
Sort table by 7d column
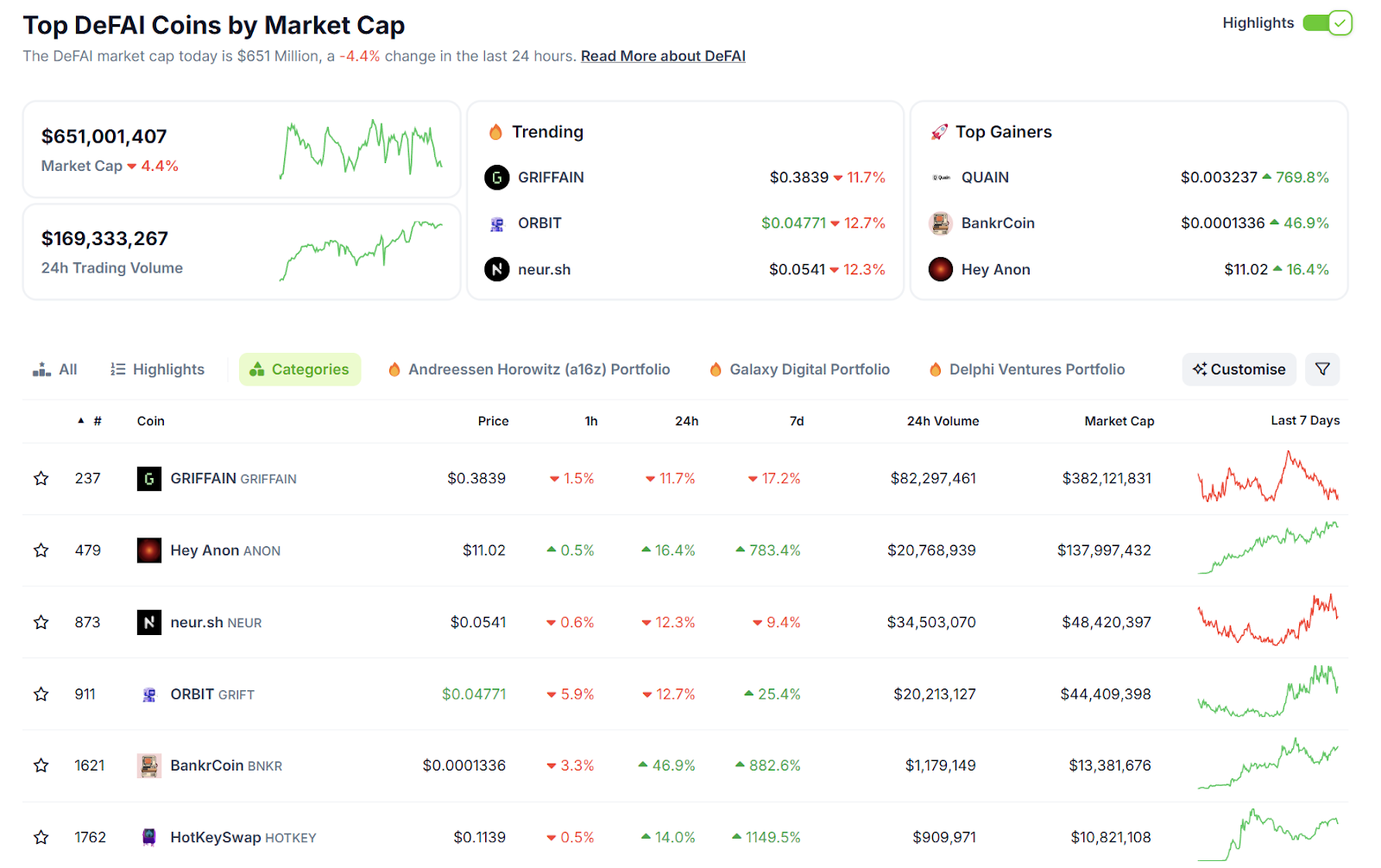(797, 421)
